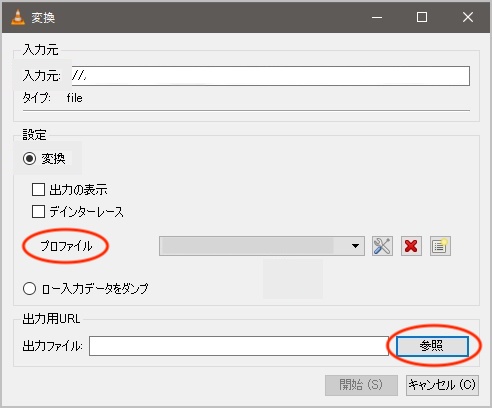This screenshot has height=408, width=492.
Task: Click the 変換 title text in title bar
Action: click(43, 17)
